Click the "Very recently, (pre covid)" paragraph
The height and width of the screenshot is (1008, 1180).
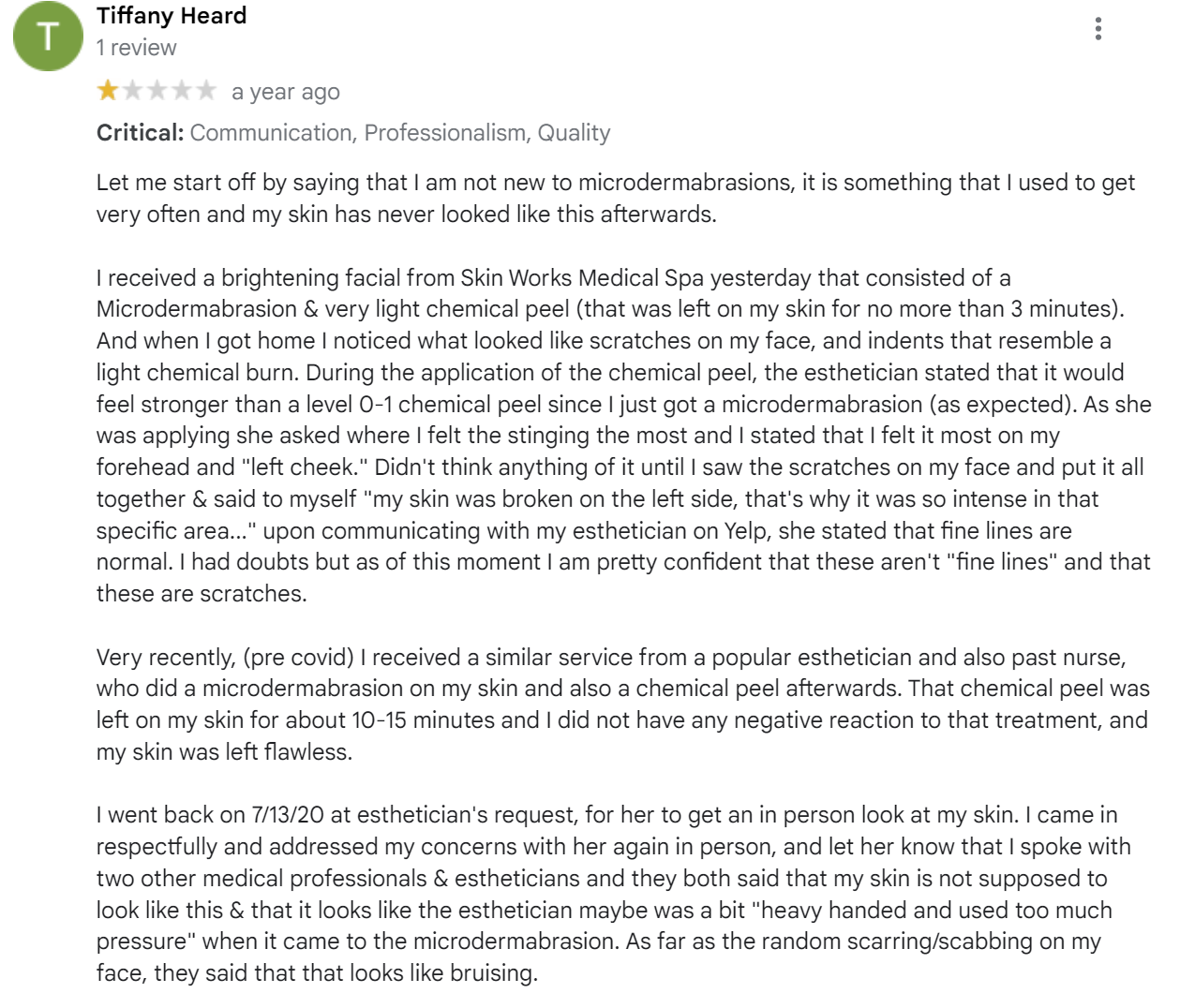coord(622,704)
